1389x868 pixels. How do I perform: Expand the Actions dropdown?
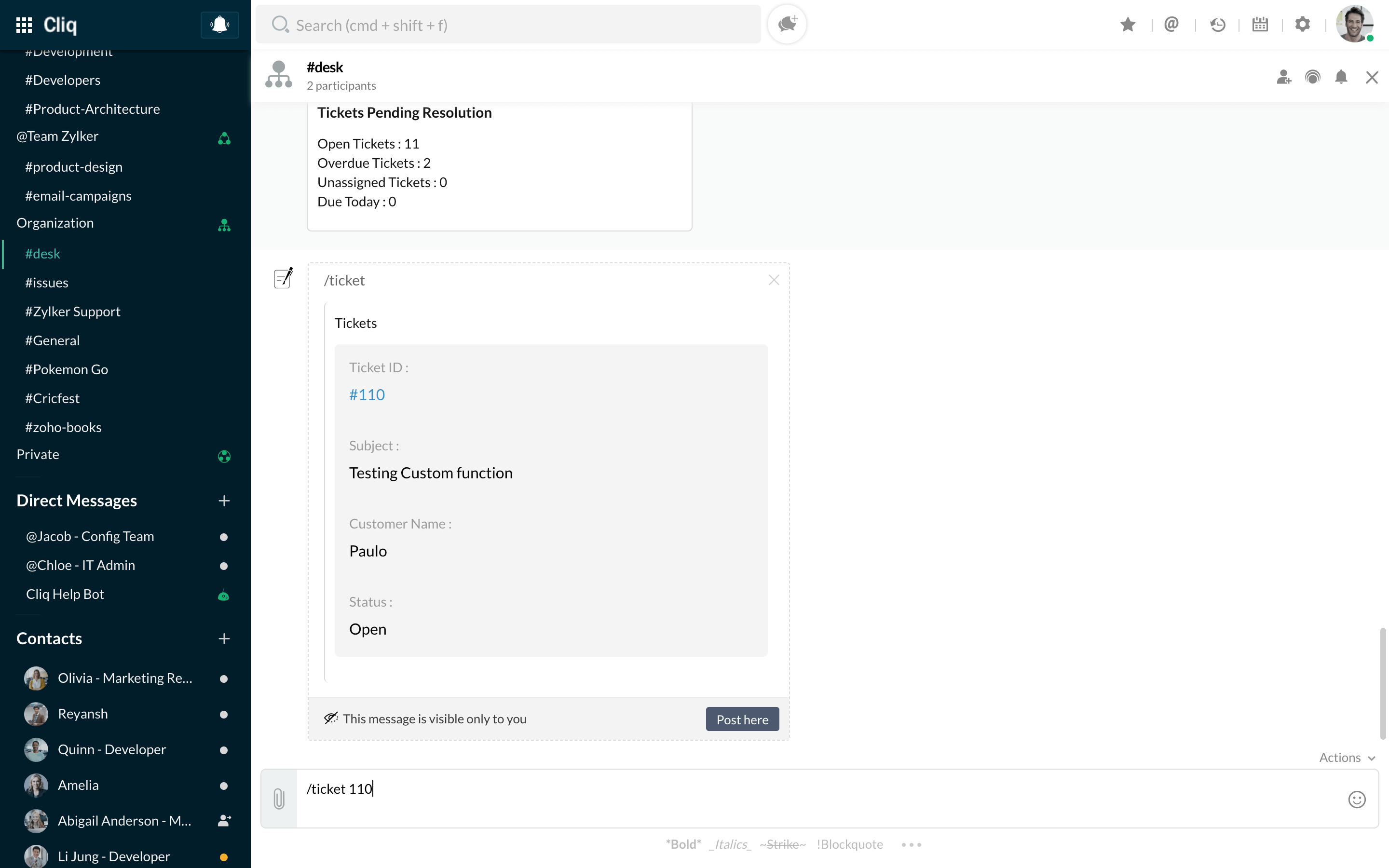(x=1347, y=757)
